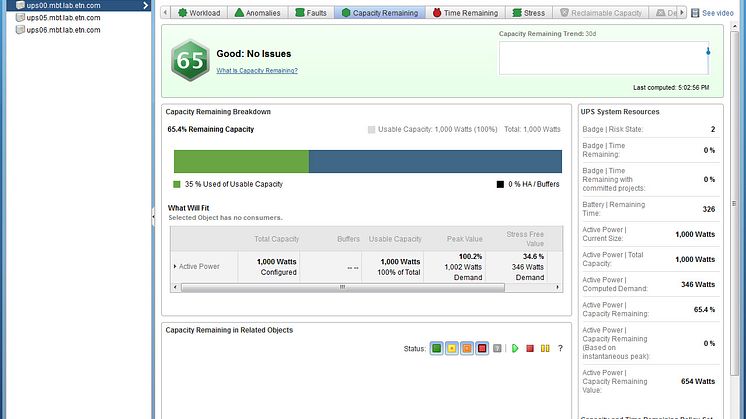Toggle the gray unknown status filter
The width and height of the screenshot is (746, 419).
click(497, 349)
